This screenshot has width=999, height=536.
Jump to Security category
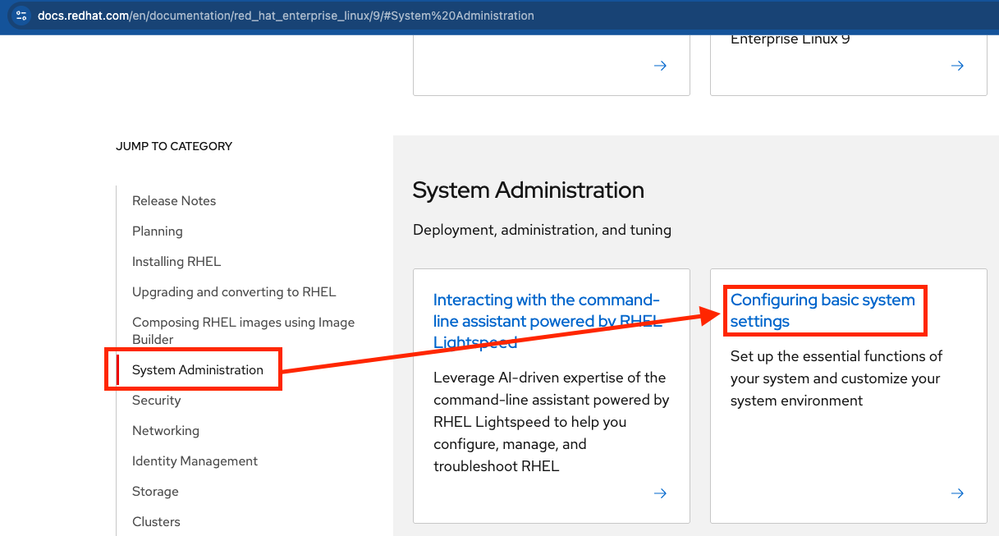[x=156, y=400]
